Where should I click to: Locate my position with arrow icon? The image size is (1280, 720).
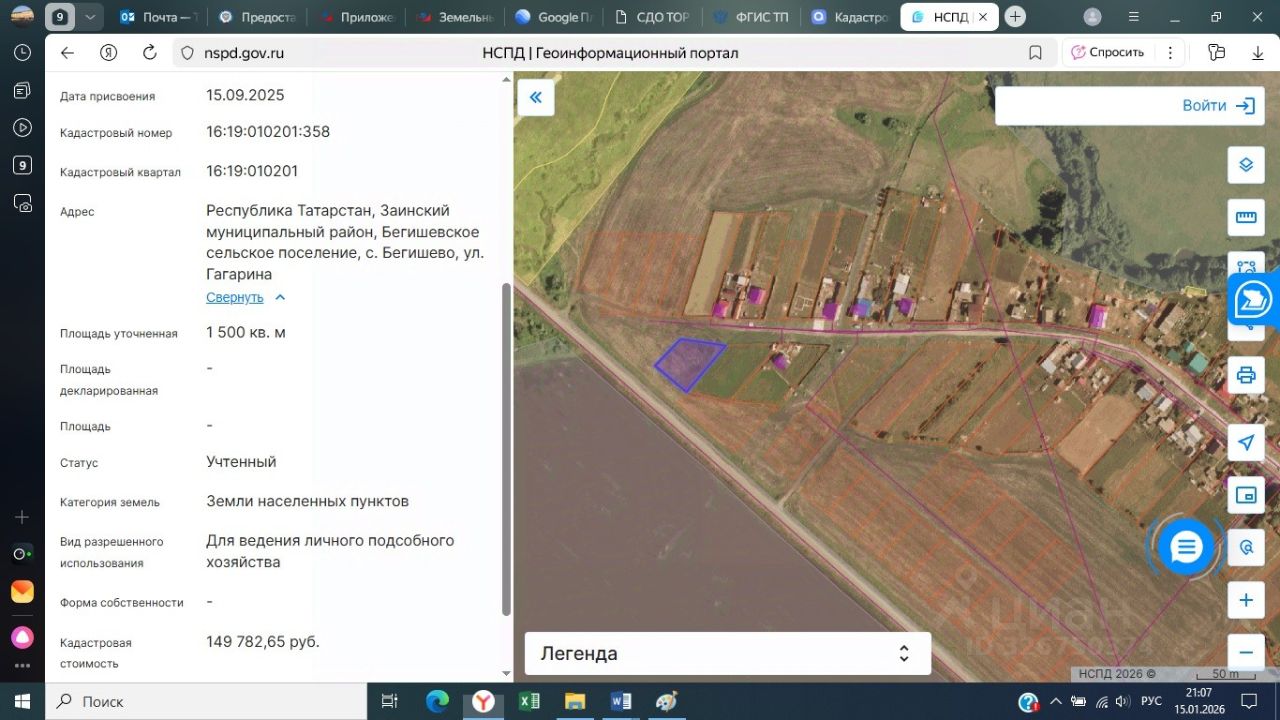tap(1246, 442)
